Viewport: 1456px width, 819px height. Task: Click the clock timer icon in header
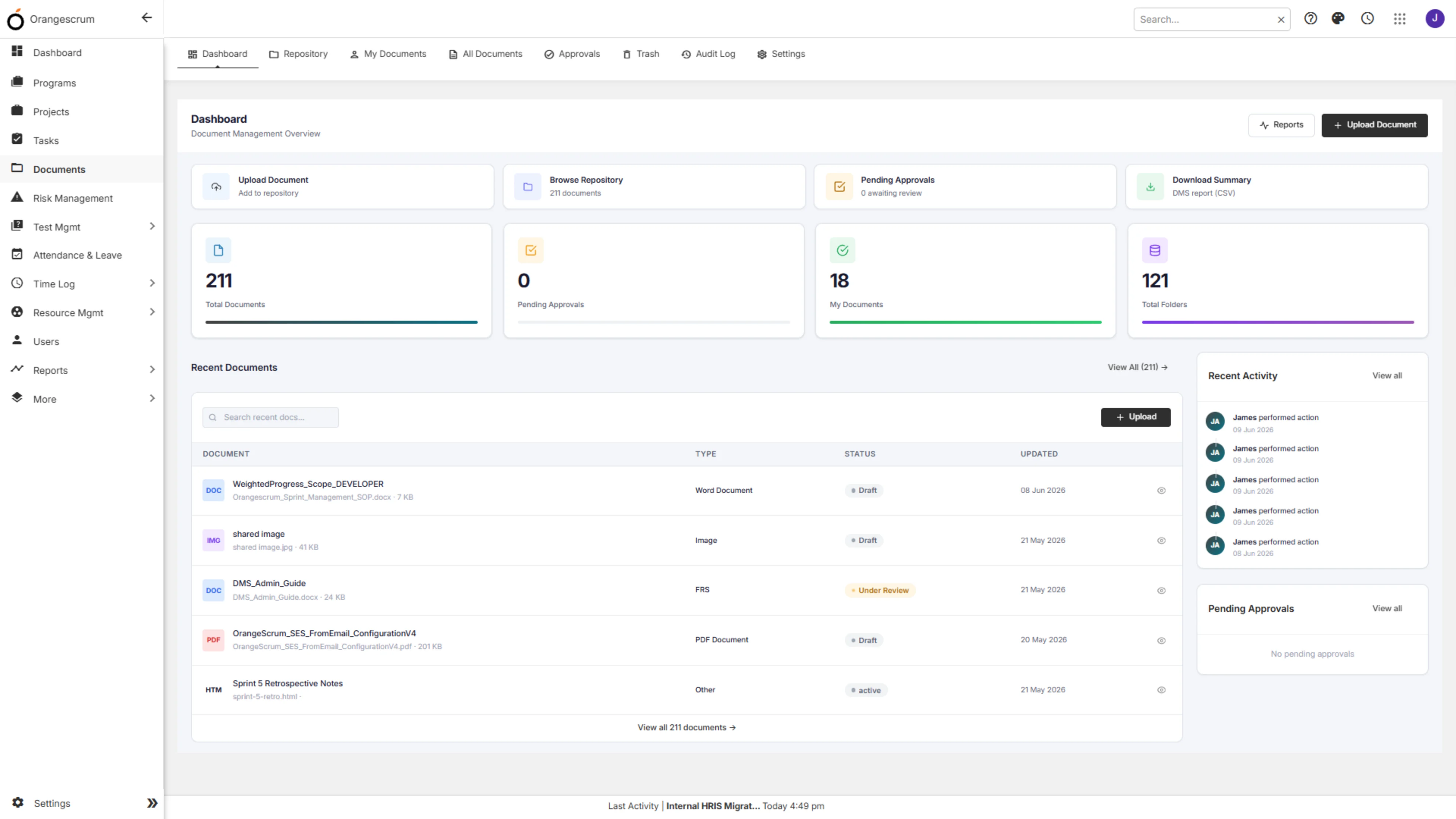click(x=1367, y=19)
